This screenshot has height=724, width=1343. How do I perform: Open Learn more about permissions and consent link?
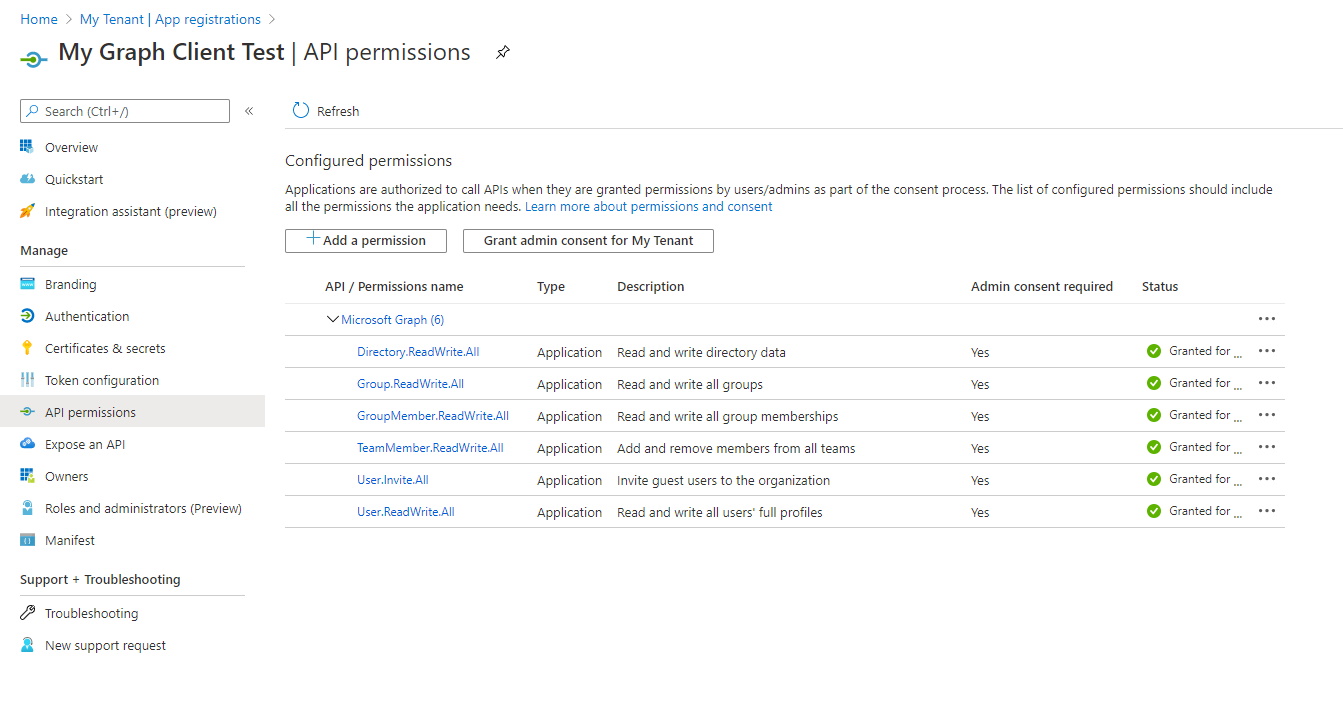point(649,206)
